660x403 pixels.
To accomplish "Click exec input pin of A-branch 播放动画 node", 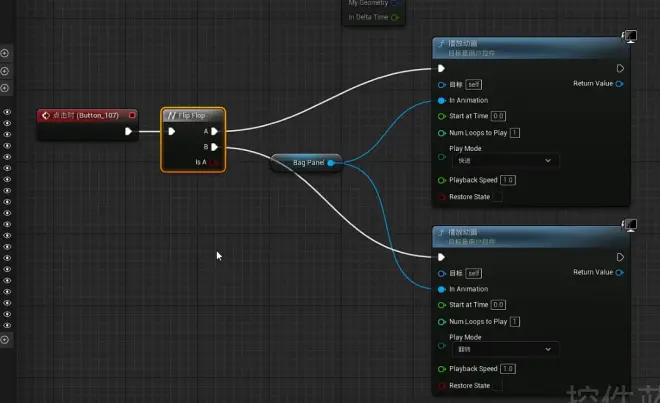I will (441, 68).
